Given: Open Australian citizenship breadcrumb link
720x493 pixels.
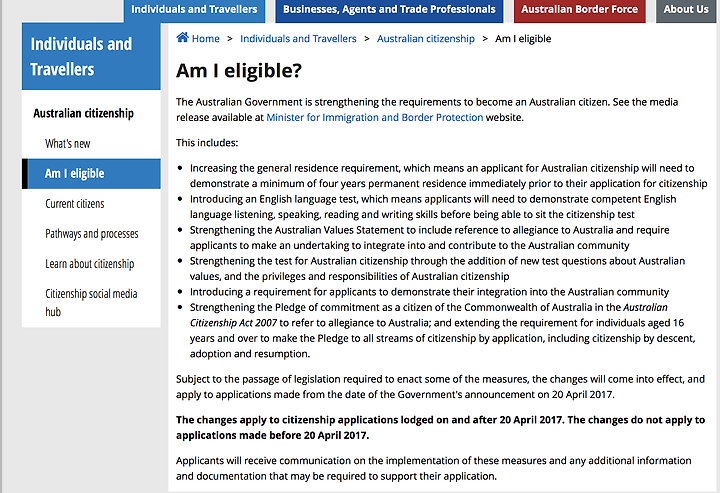Looking at the screenshot, I should click(426, 39).
